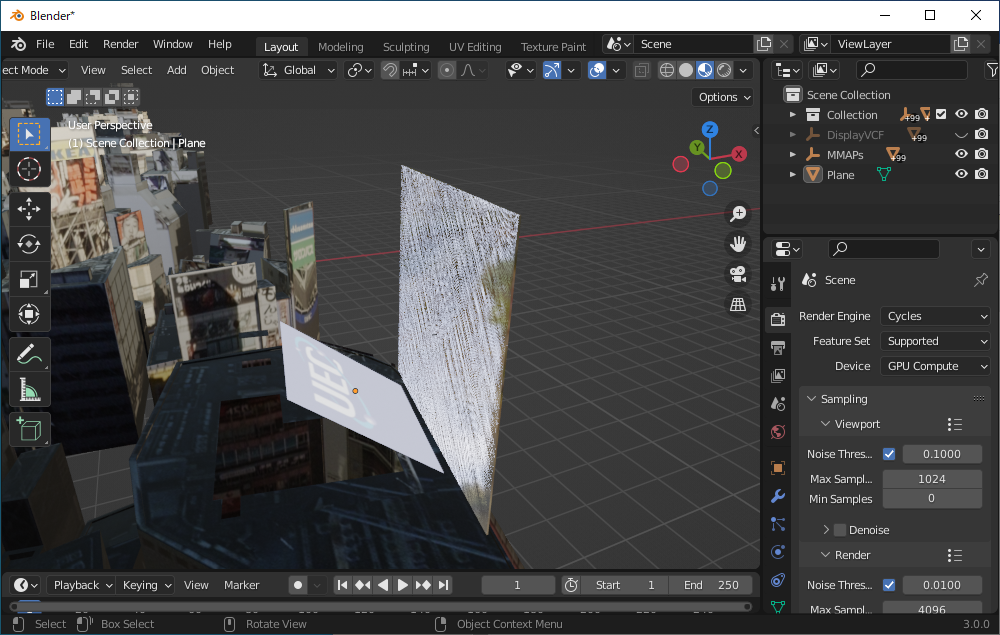Expand the Collection tree item
The image size is (1000, 635).
(793, 115)
